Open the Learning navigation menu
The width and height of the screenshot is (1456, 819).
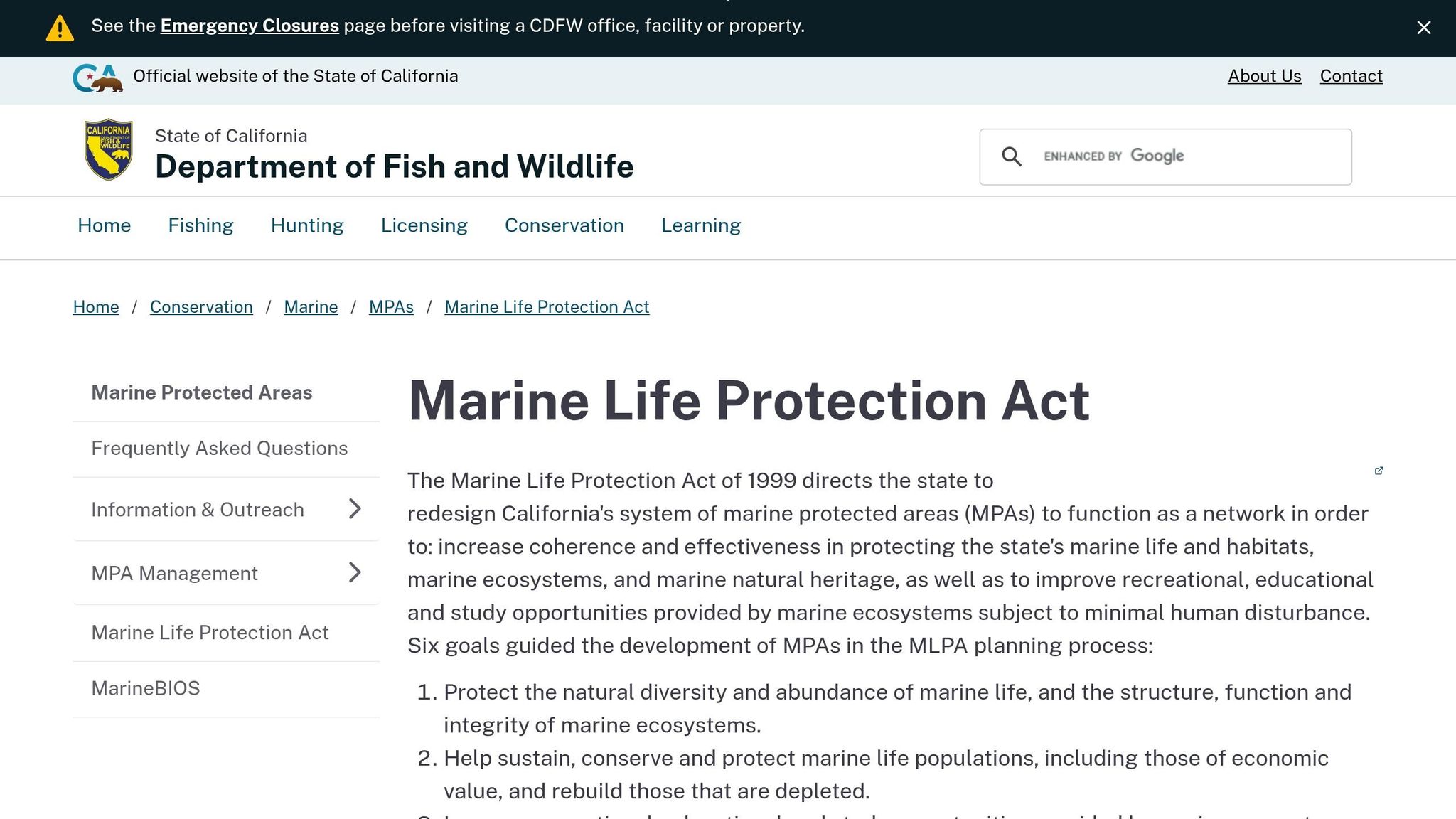(700, 225)
